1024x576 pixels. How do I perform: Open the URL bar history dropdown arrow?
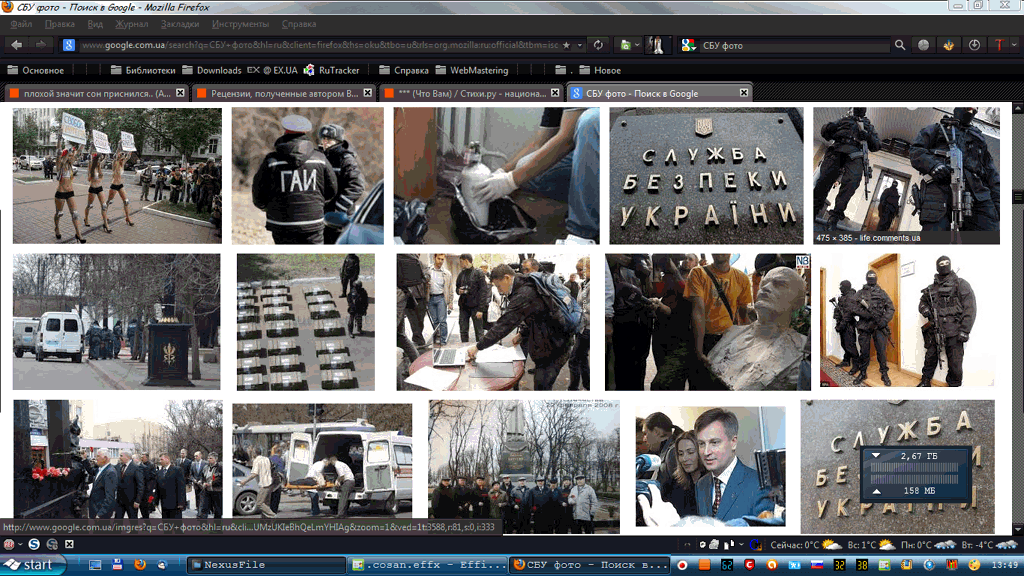coord(580,45)
